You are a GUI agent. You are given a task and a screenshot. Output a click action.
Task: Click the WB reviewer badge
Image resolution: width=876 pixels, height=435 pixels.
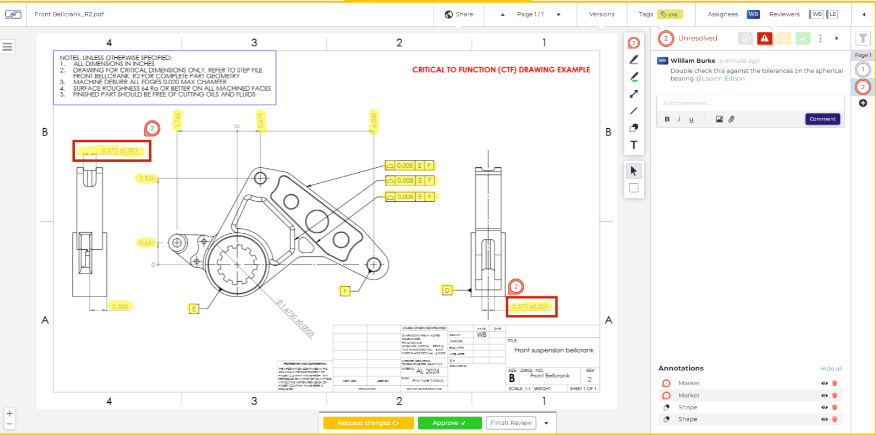click(817, 15)
